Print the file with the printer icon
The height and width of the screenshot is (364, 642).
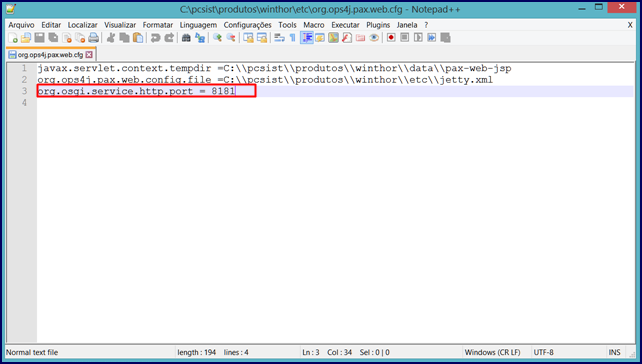point(94,38)
